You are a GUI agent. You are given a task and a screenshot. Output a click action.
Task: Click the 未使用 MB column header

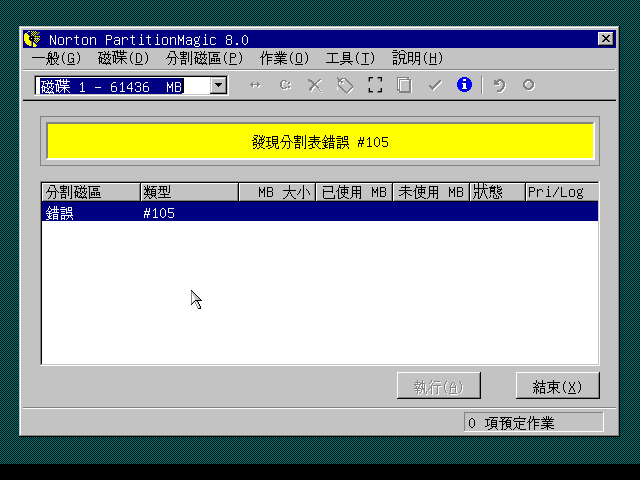(431, 192)
